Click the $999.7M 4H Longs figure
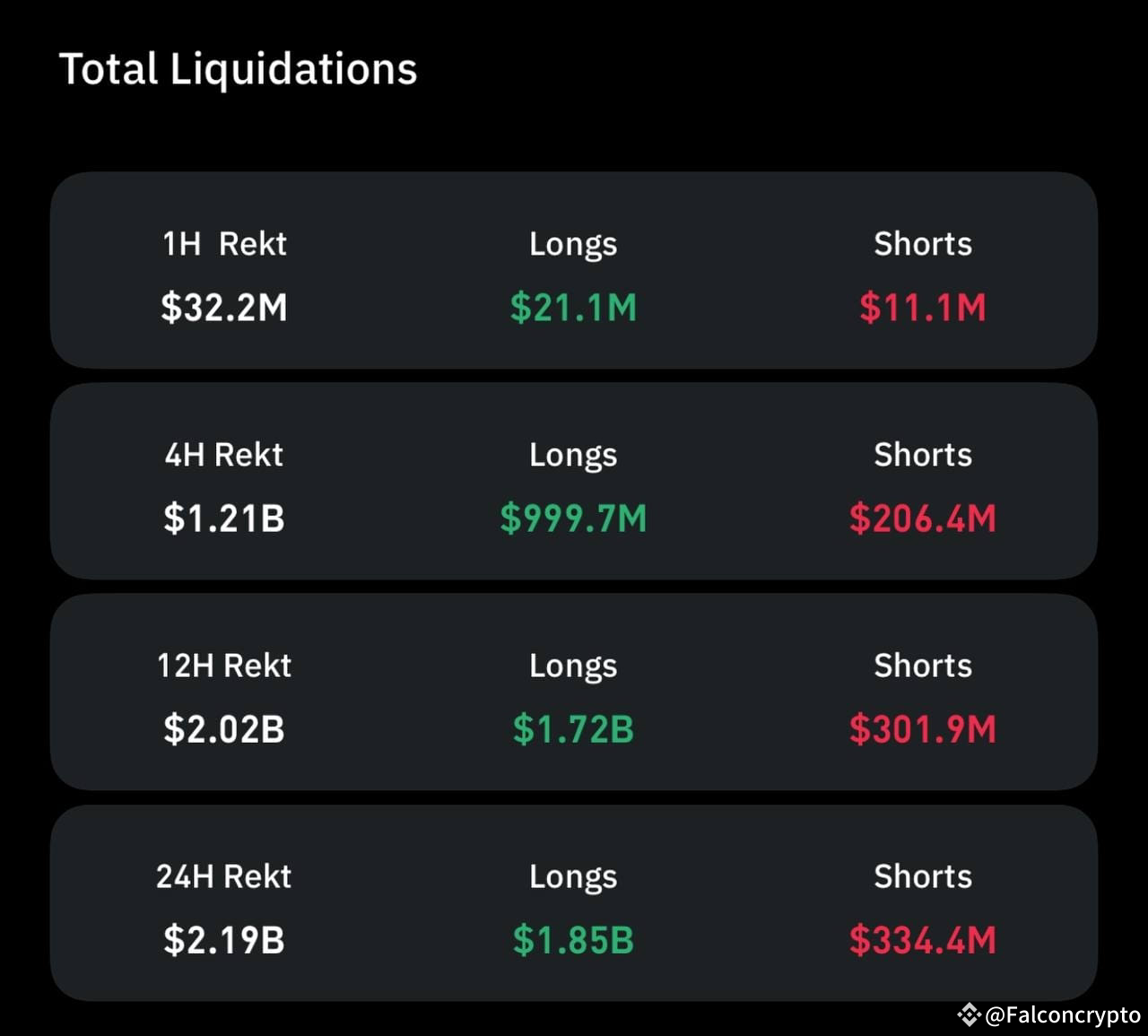This screenshot has height=1036, width=1148. coord(573,518)
